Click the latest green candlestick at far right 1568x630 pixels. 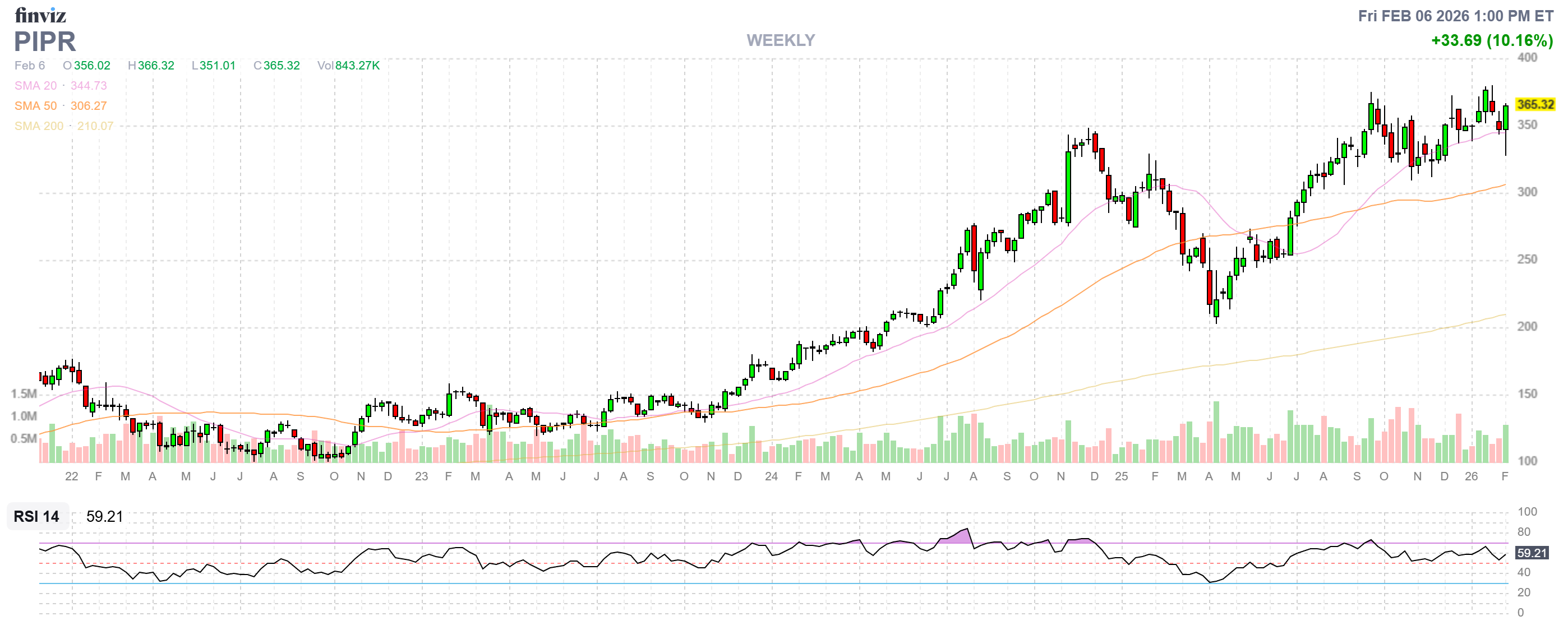click(1506, 117)
